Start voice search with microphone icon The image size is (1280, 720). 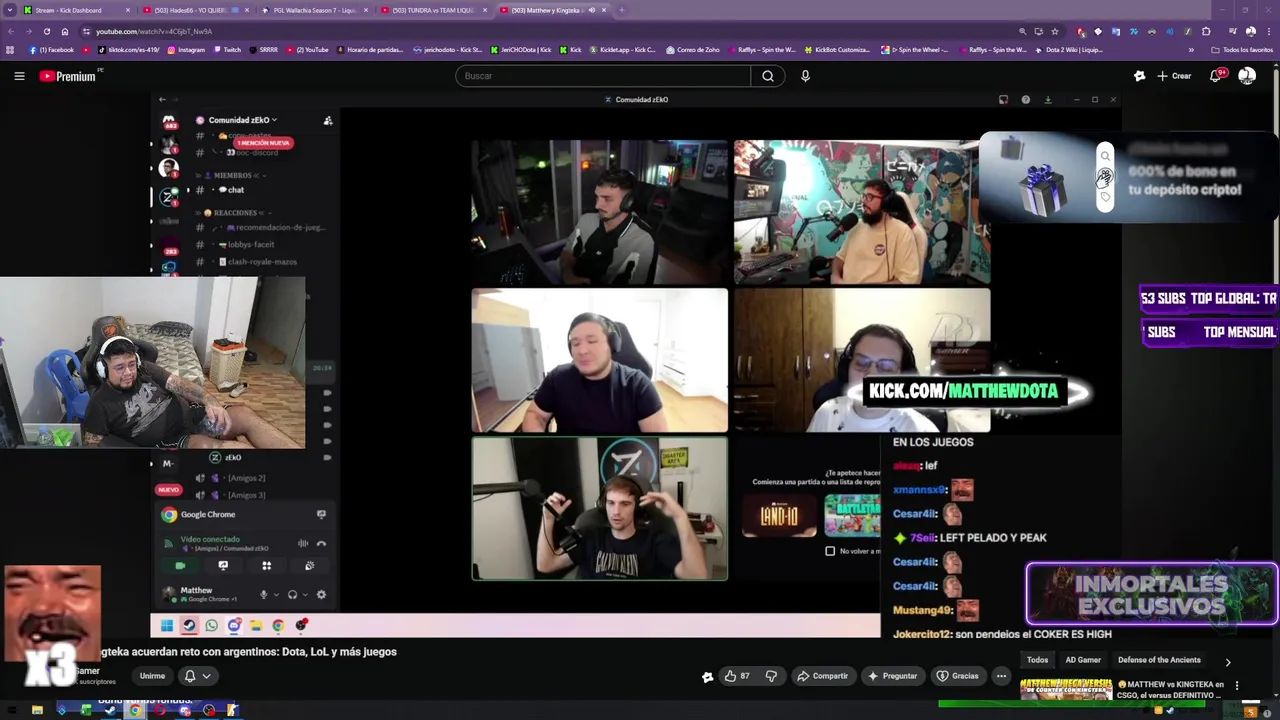point(805,76)
